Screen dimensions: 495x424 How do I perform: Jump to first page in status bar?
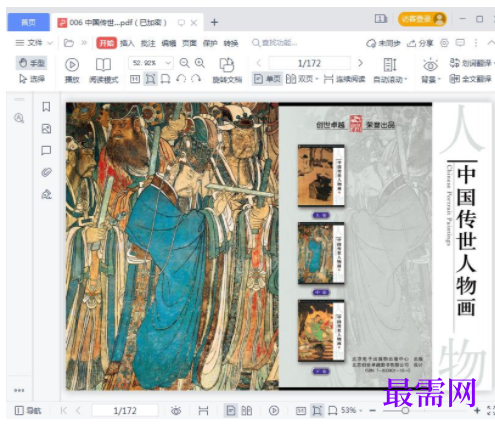pos(64,411)
